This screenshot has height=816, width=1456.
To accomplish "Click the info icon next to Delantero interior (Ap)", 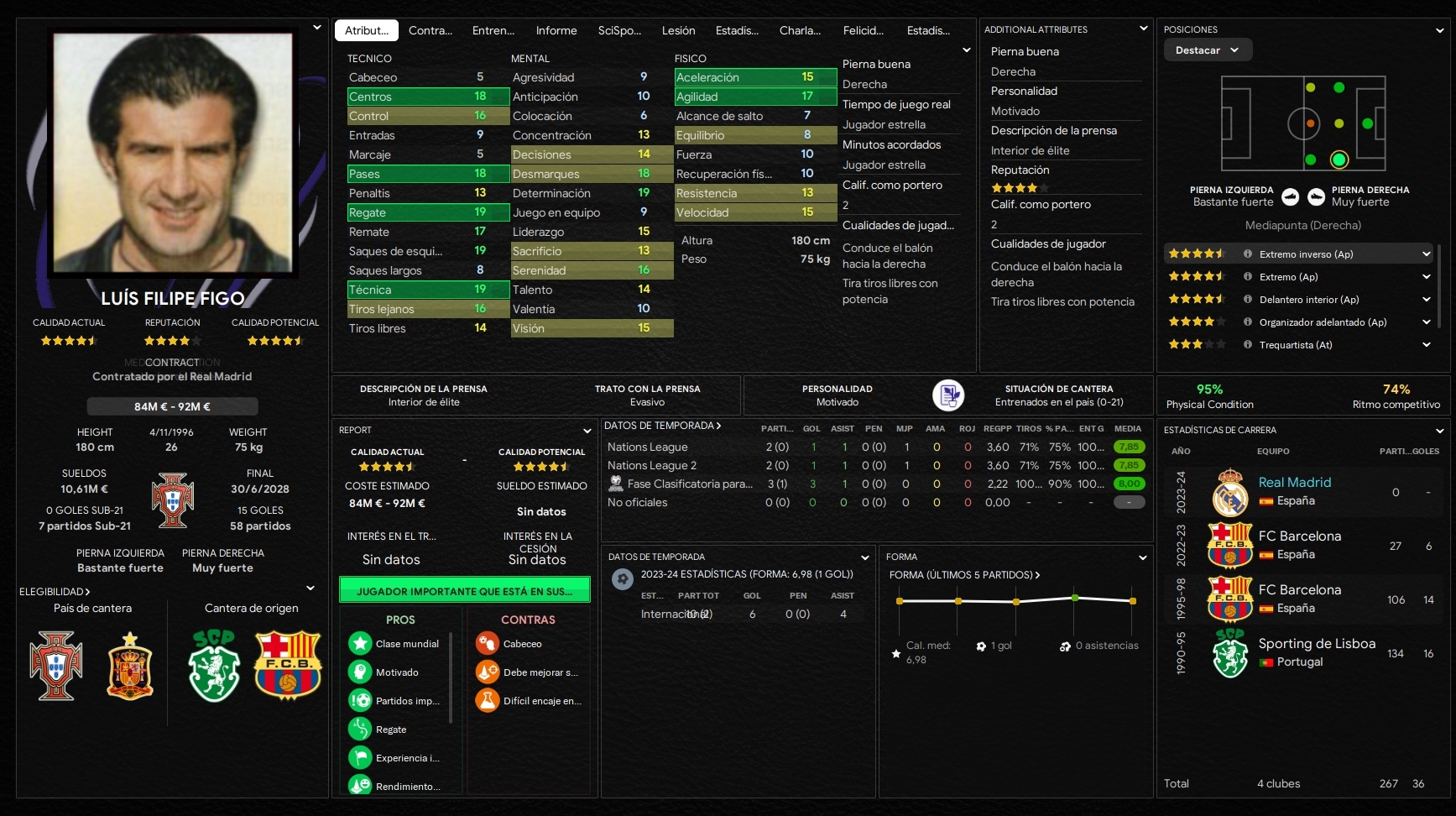I will (1248, 300).
